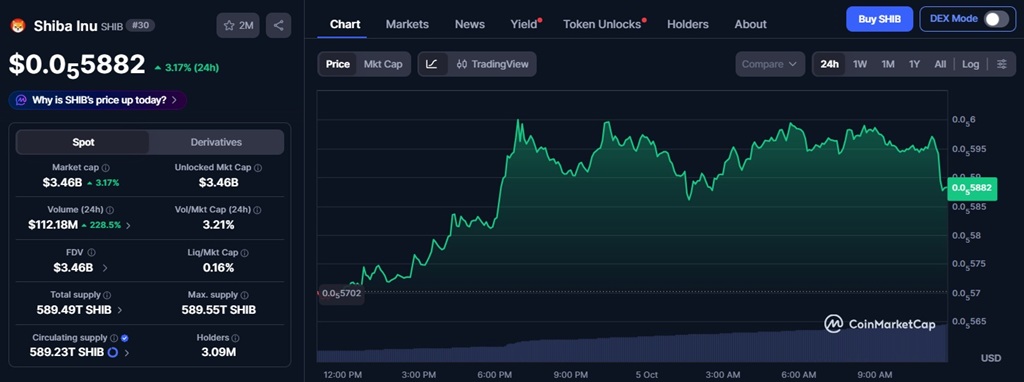The image size is (1024, 382).
Task: Expand Circulating supply details chevron
Action: click(127, 353)
